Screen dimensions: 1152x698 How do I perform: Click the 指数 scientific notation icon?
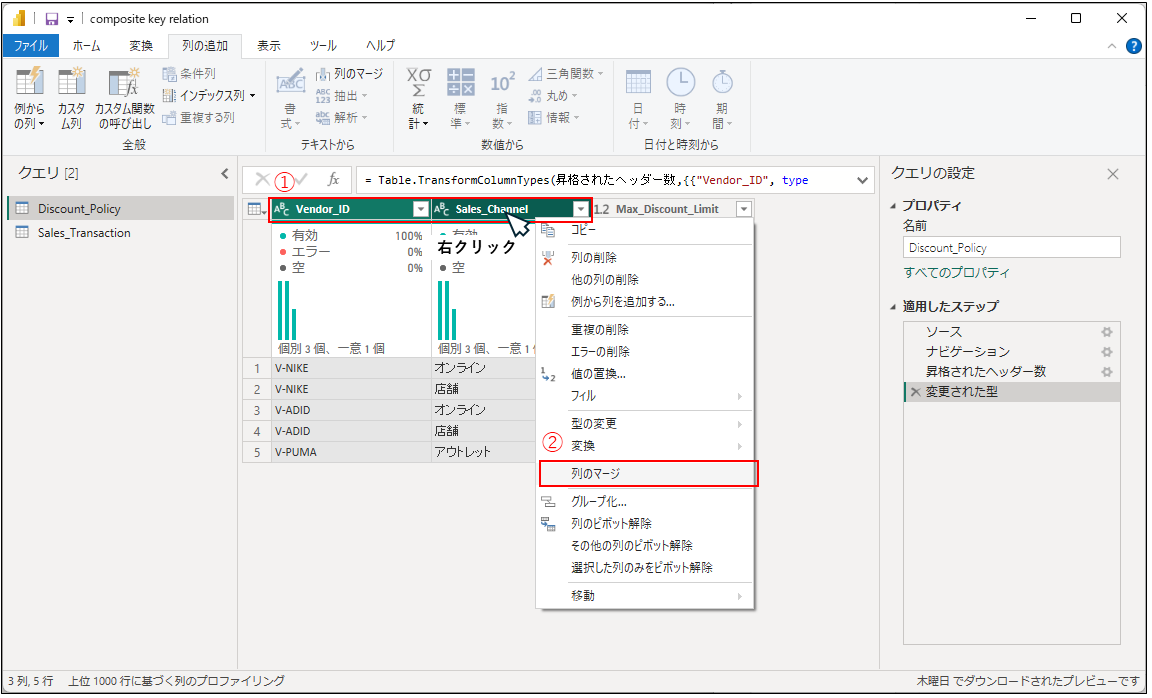(502, 84)
